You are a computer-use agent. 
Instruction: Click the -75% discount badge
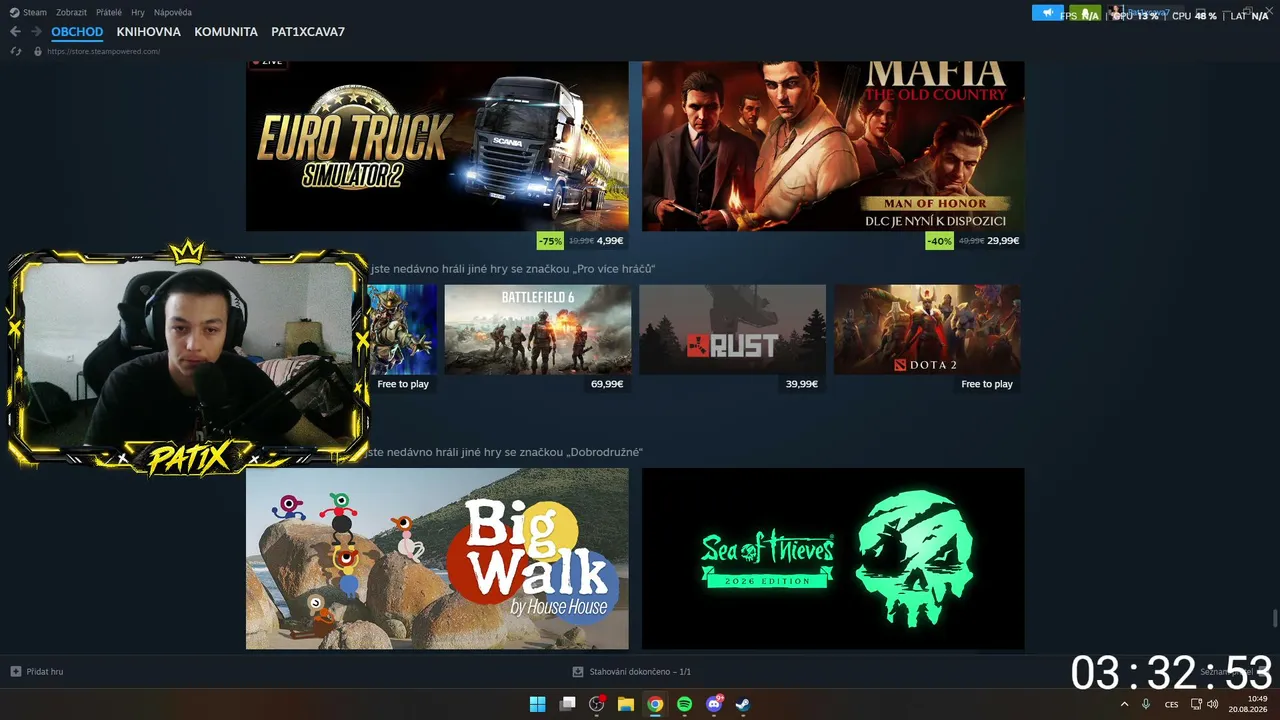pyautogui.click(x=550, y=241)
